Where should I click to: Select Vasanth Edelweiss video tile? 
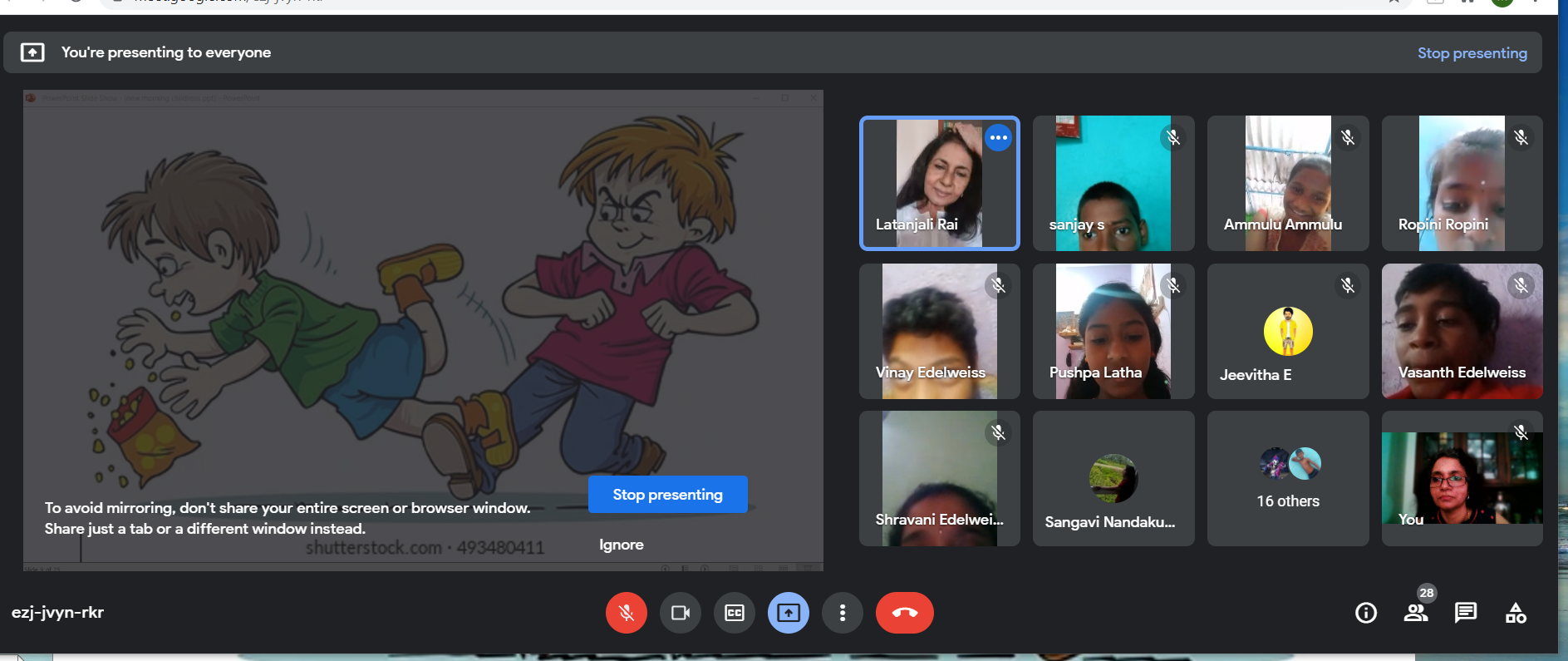pyautogui.click(x=1462, y=331)
